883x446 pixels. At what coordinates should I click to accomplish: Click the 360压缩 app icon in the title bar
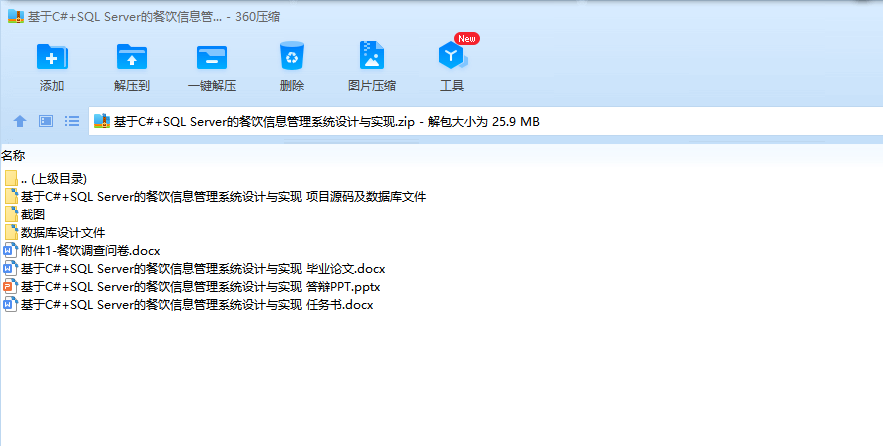(x=16, y=16)
